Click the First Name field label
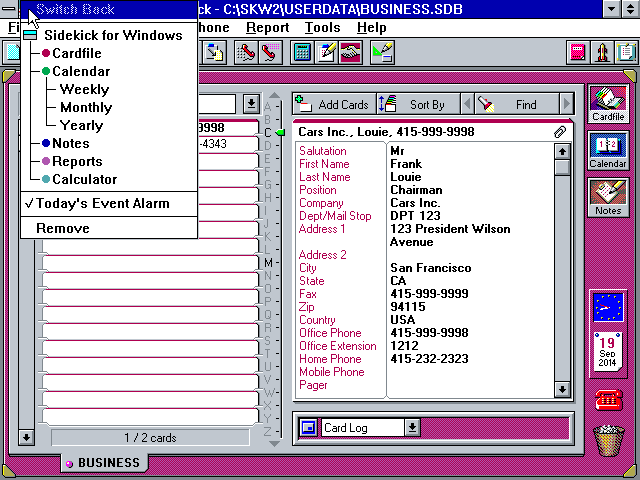The height and width of the screenshot is (480, 640). pyautogui.click(x=324, y=164)
